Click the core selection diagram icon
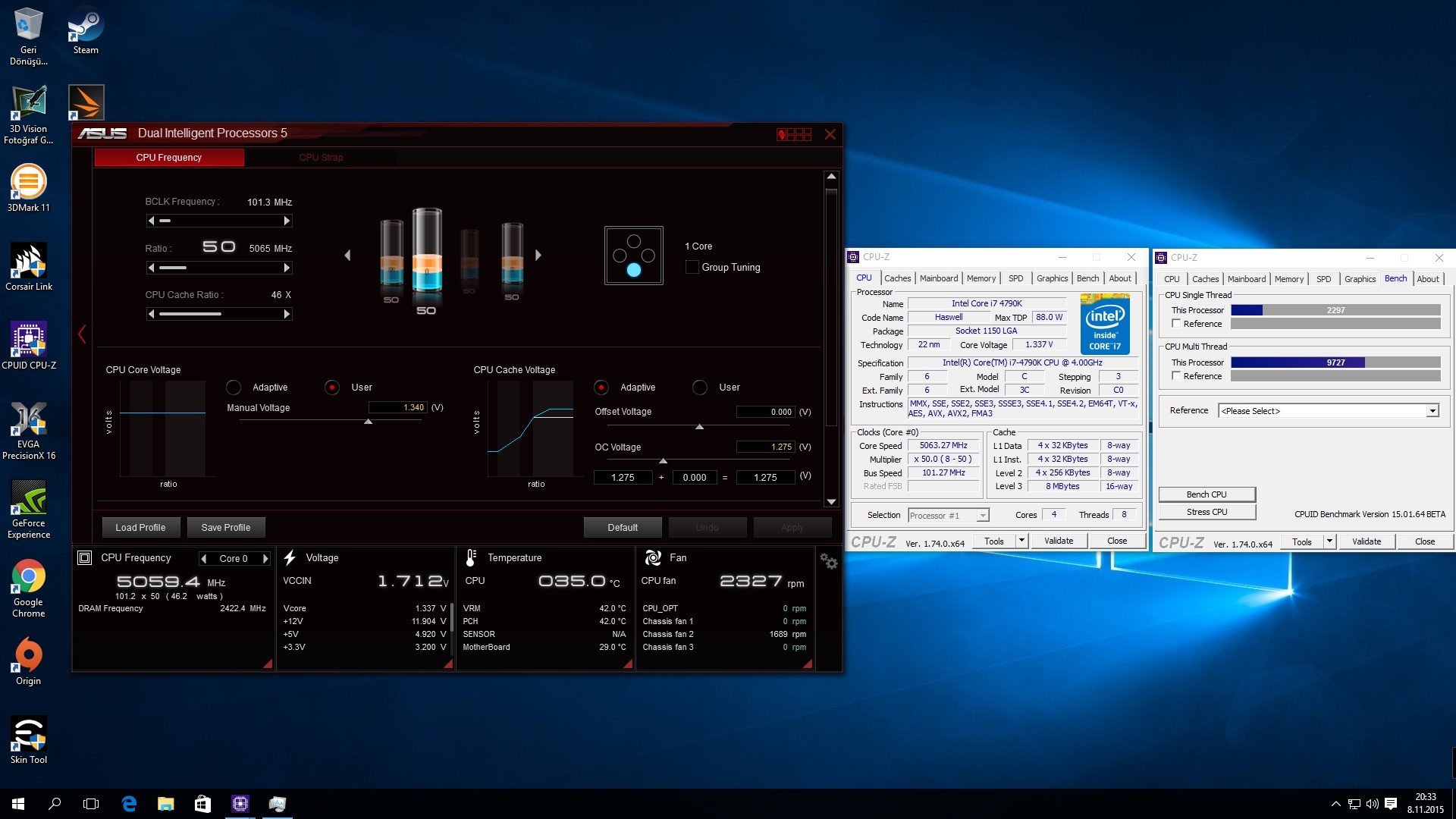Image resolution: width=1456 pixels, height=819 pixels. (x=634, y=256)
